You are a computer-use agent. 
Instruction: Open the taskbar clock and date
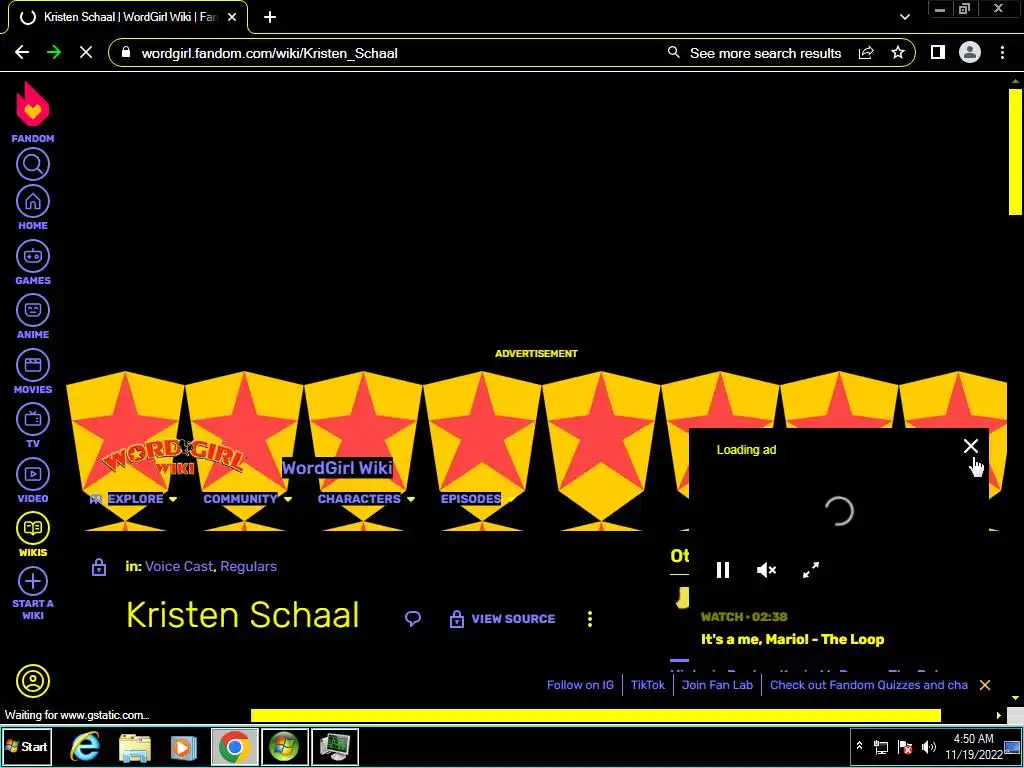tap(973, 746)
